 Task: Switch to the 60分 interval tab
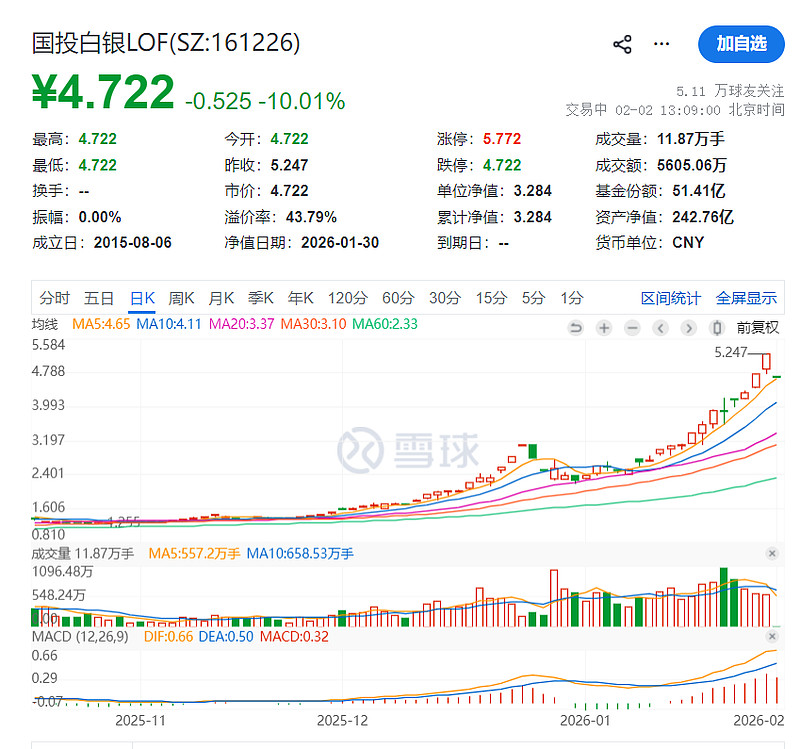tap(398, 298)
